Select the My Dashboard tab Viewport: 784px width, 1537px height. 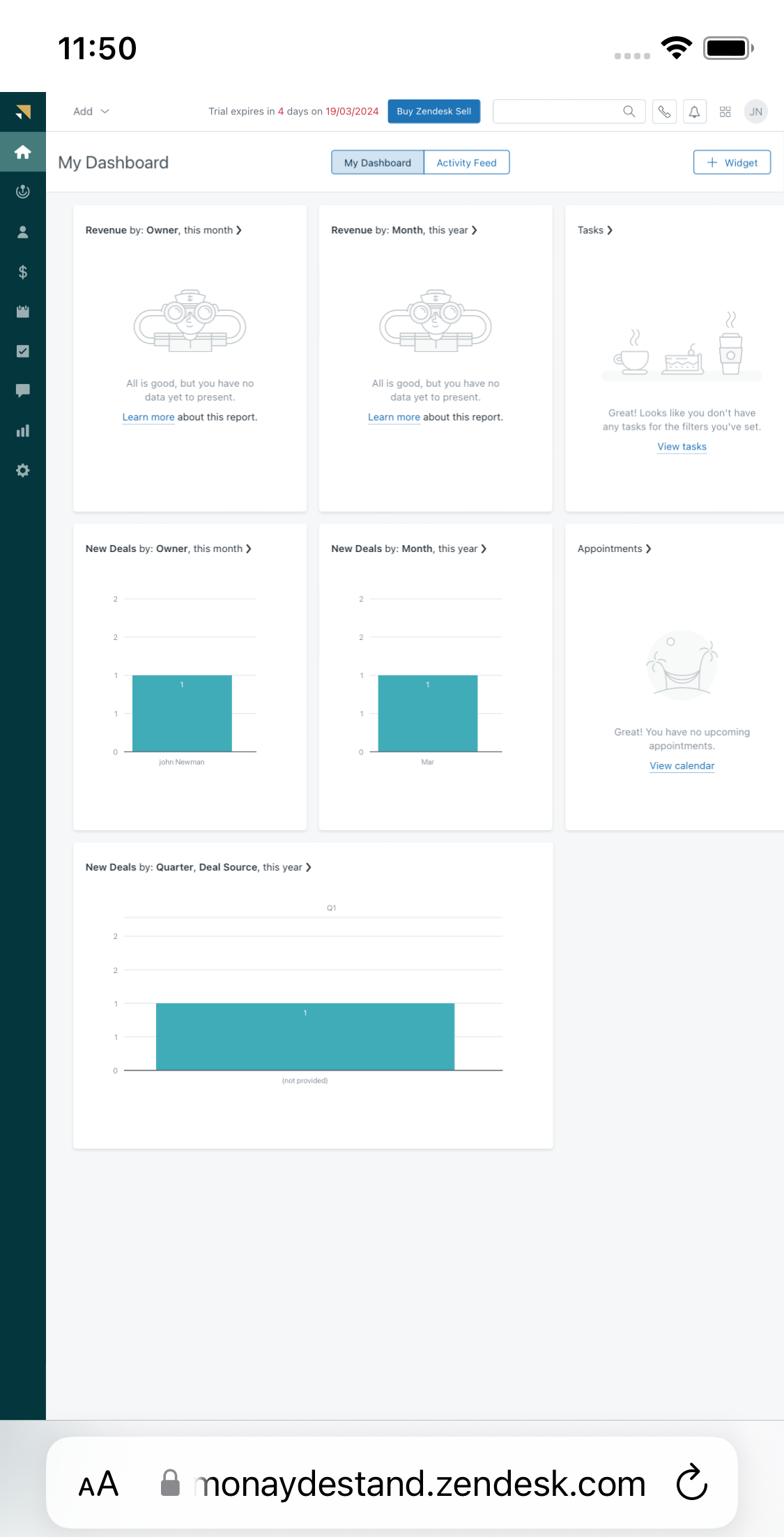click(377, 162)
